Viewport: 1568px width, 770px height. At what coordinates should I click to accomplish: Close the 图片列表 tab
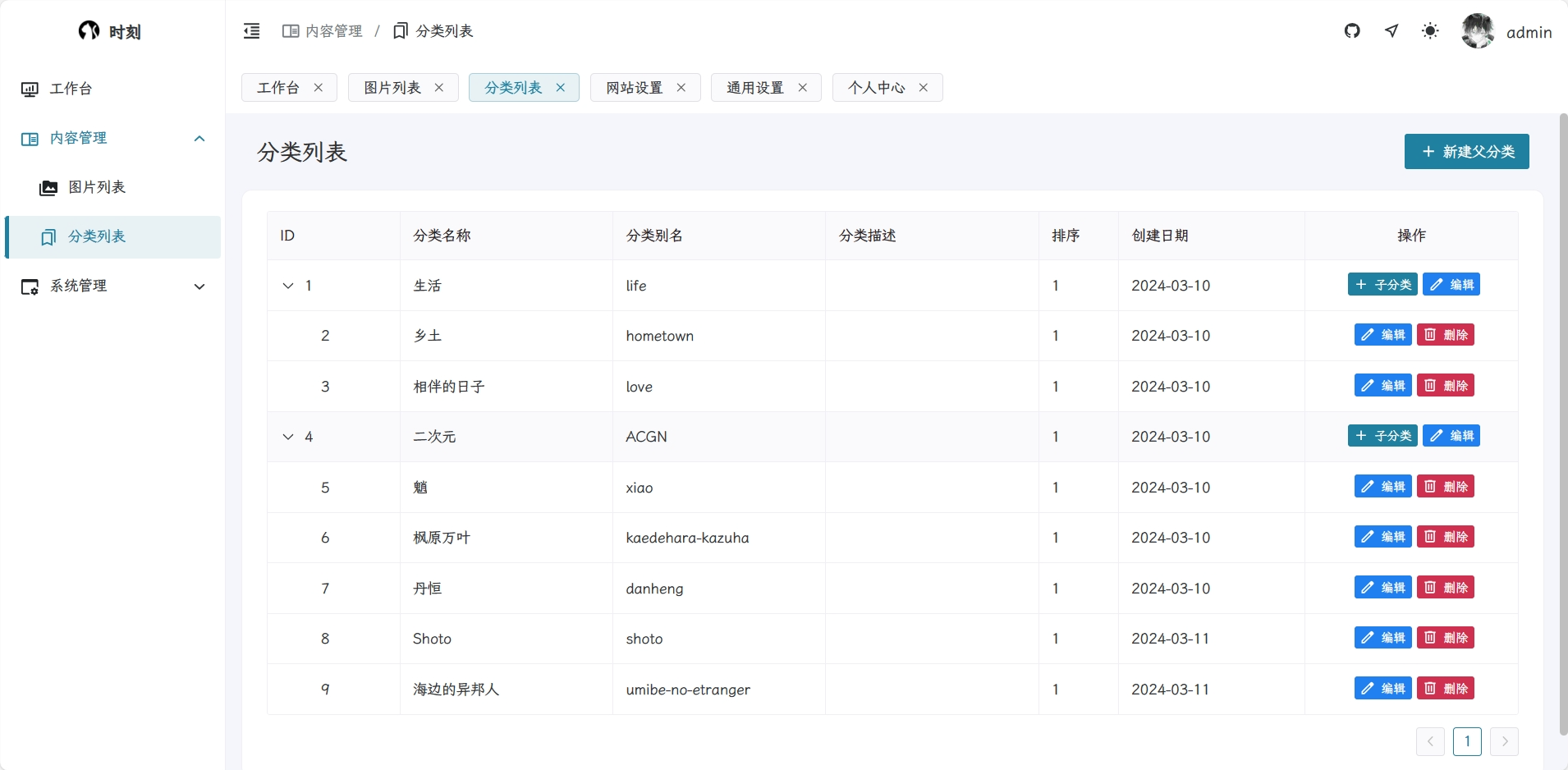(x=439, y=88)
